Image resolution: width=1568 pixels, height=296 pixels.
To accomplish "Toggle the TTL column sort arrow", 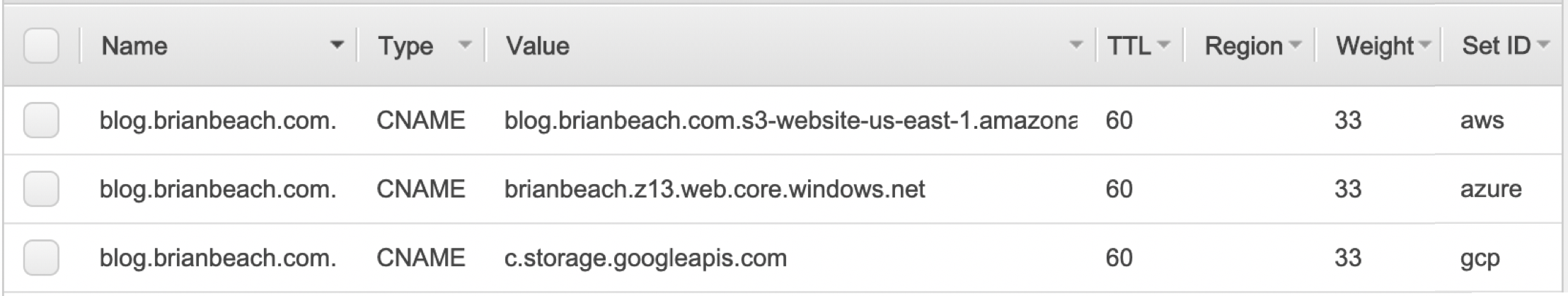I will [x=1163, y=46].
